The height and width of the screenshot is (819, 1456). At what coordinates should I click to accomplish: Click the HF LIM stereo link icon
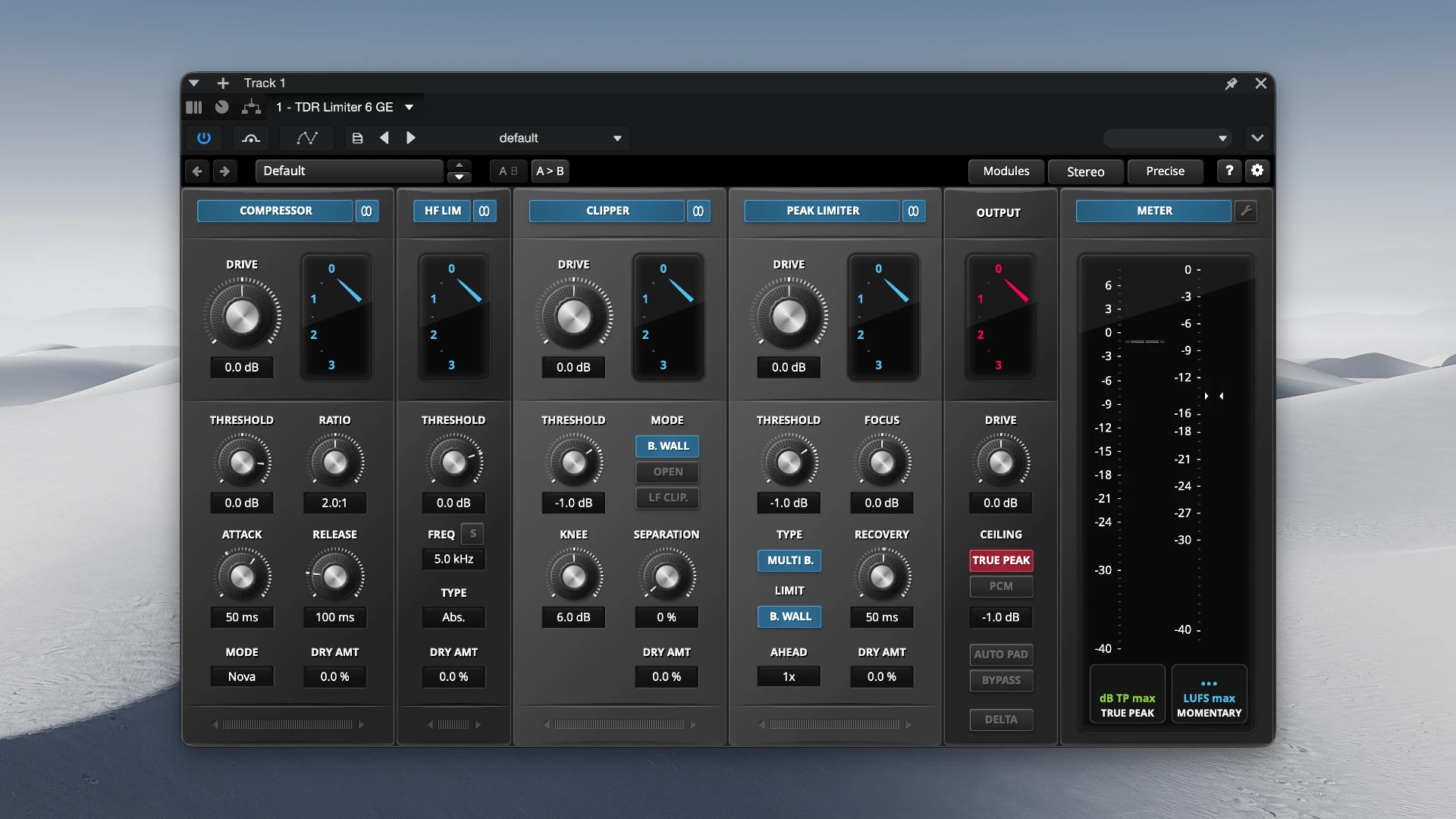(x=485, y=211)
